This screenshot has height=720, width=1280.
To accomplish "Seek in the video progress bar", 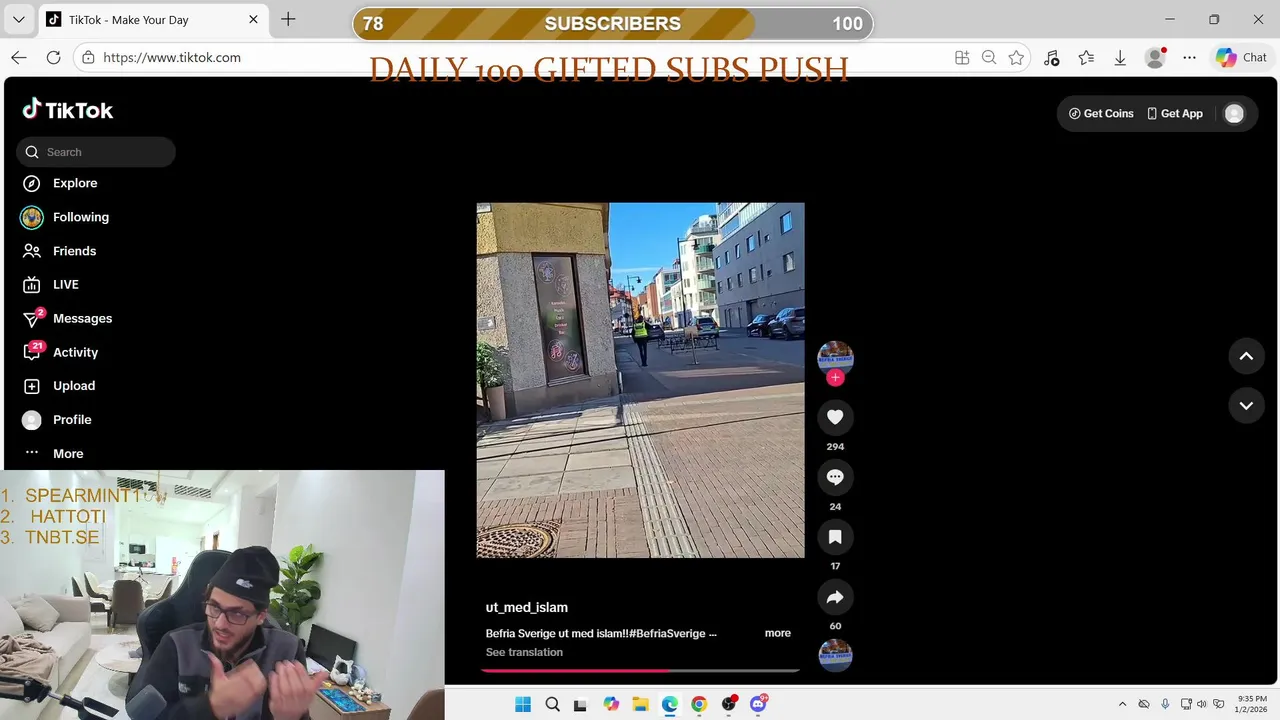I will [x=640, y=670].
